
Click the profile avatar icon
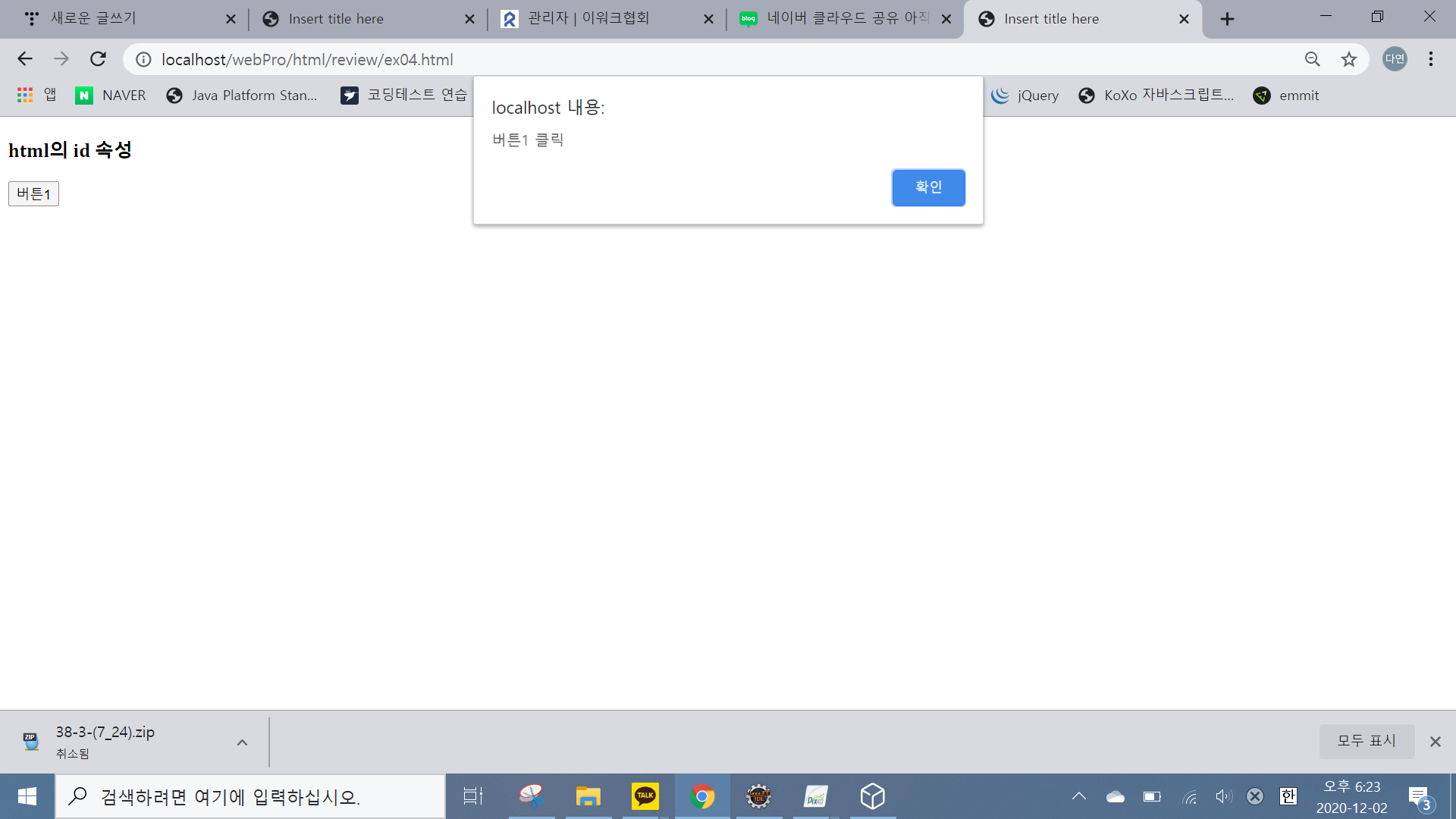click(1395, 59)
